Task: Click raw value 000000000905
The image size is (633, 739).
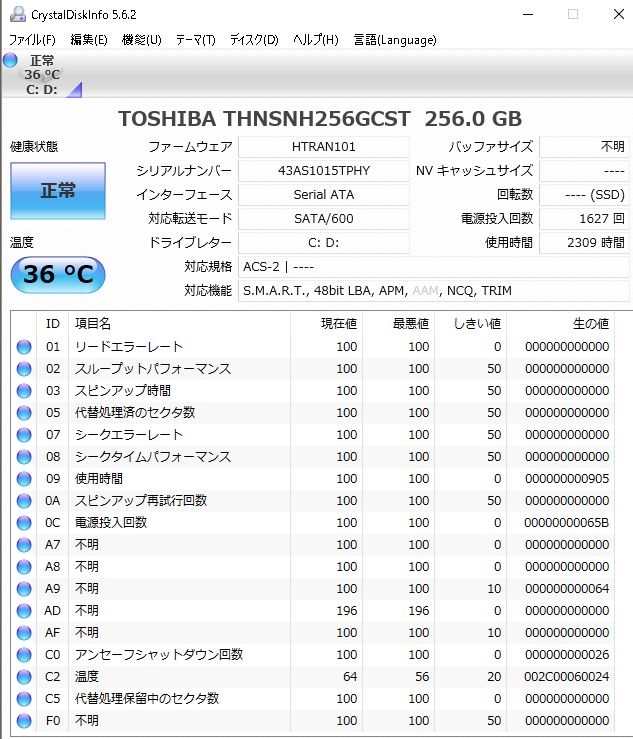Action: click(567, 479)
